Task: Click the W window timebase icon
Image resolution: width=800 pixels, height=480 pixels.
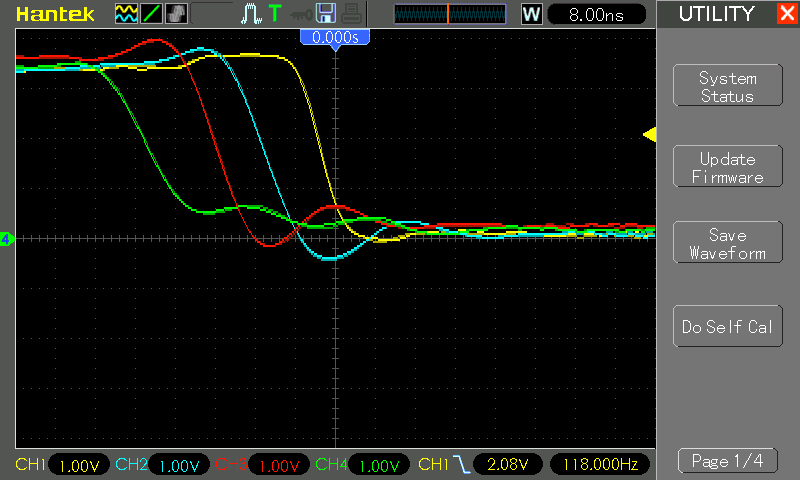Action: [531, 14]
